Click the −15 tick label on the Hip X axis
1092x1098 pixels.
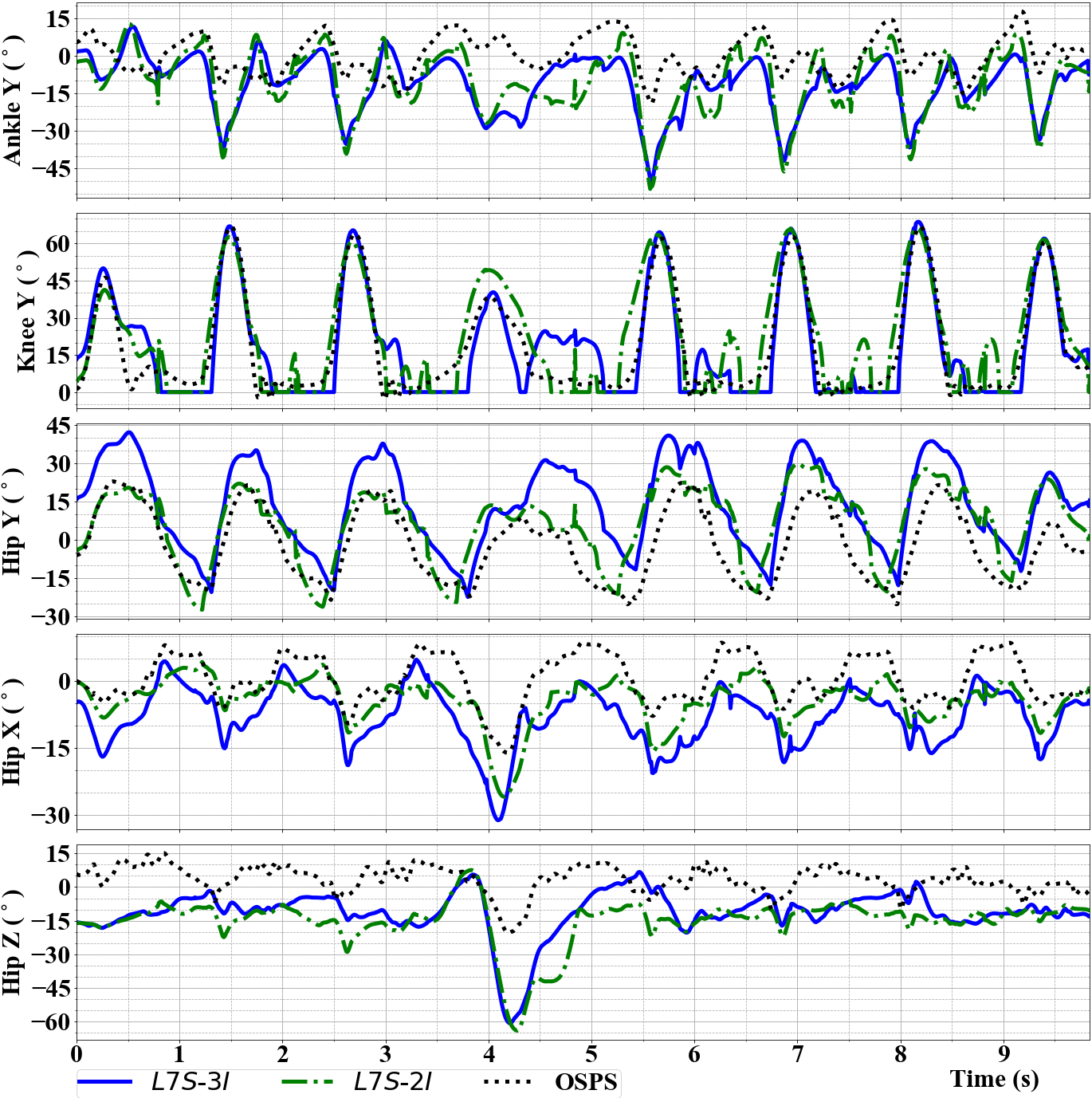51,749
